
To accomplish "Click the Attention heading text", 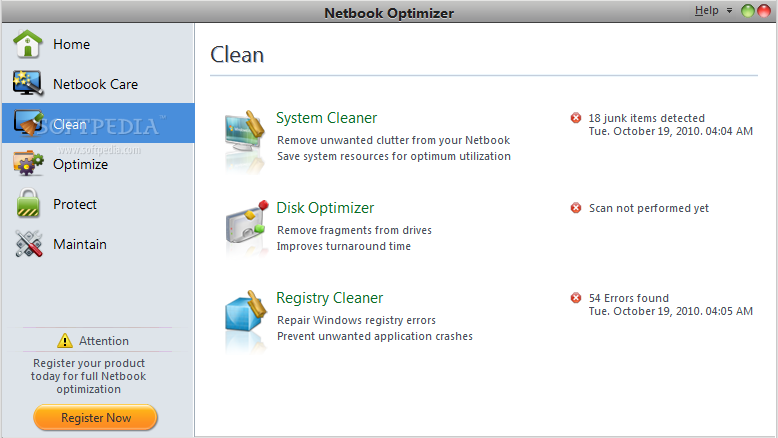I will 104,341.
